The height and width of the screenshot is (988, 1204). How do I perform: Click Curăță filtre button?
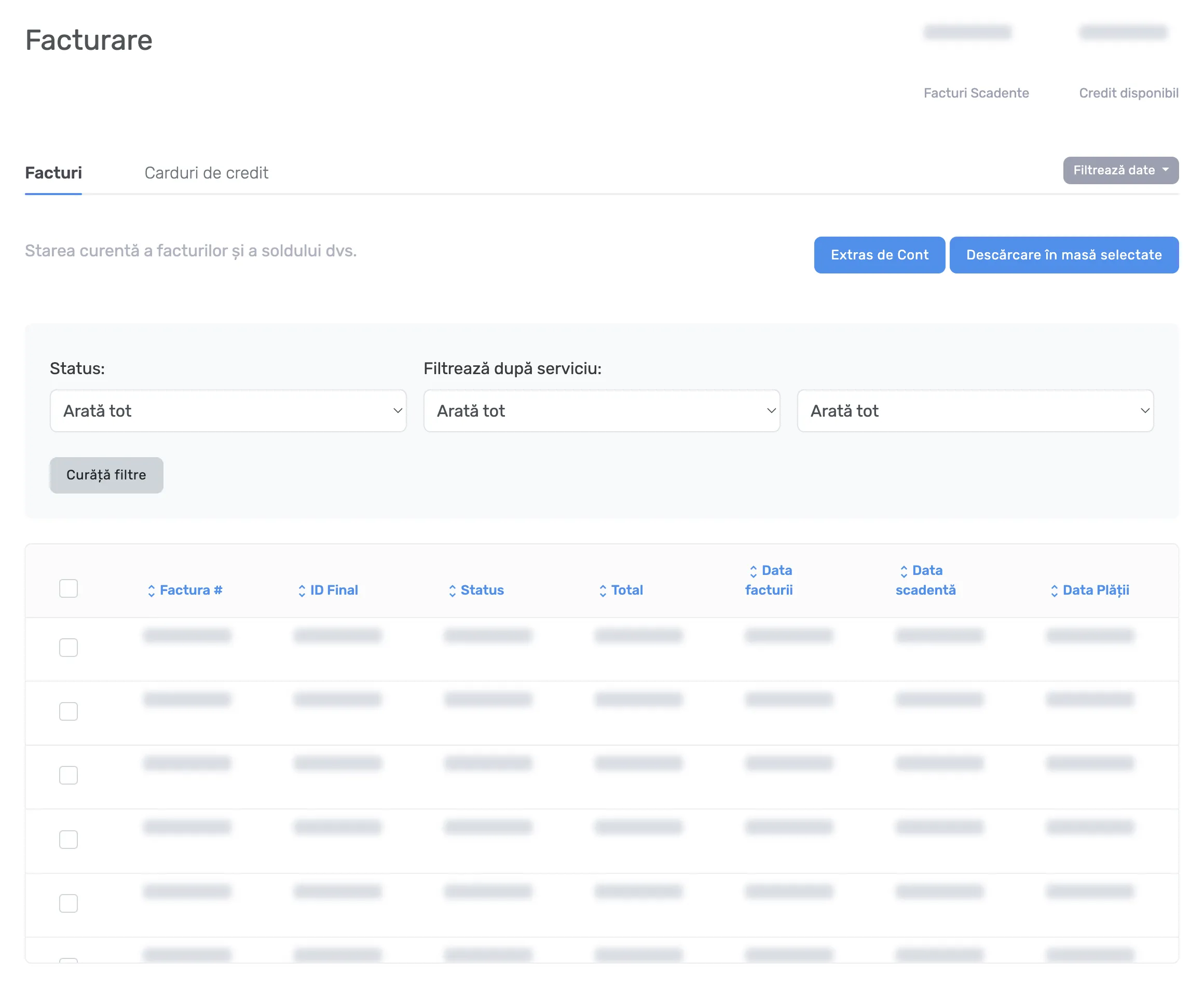pyautogui.click(x=106, y=475)
